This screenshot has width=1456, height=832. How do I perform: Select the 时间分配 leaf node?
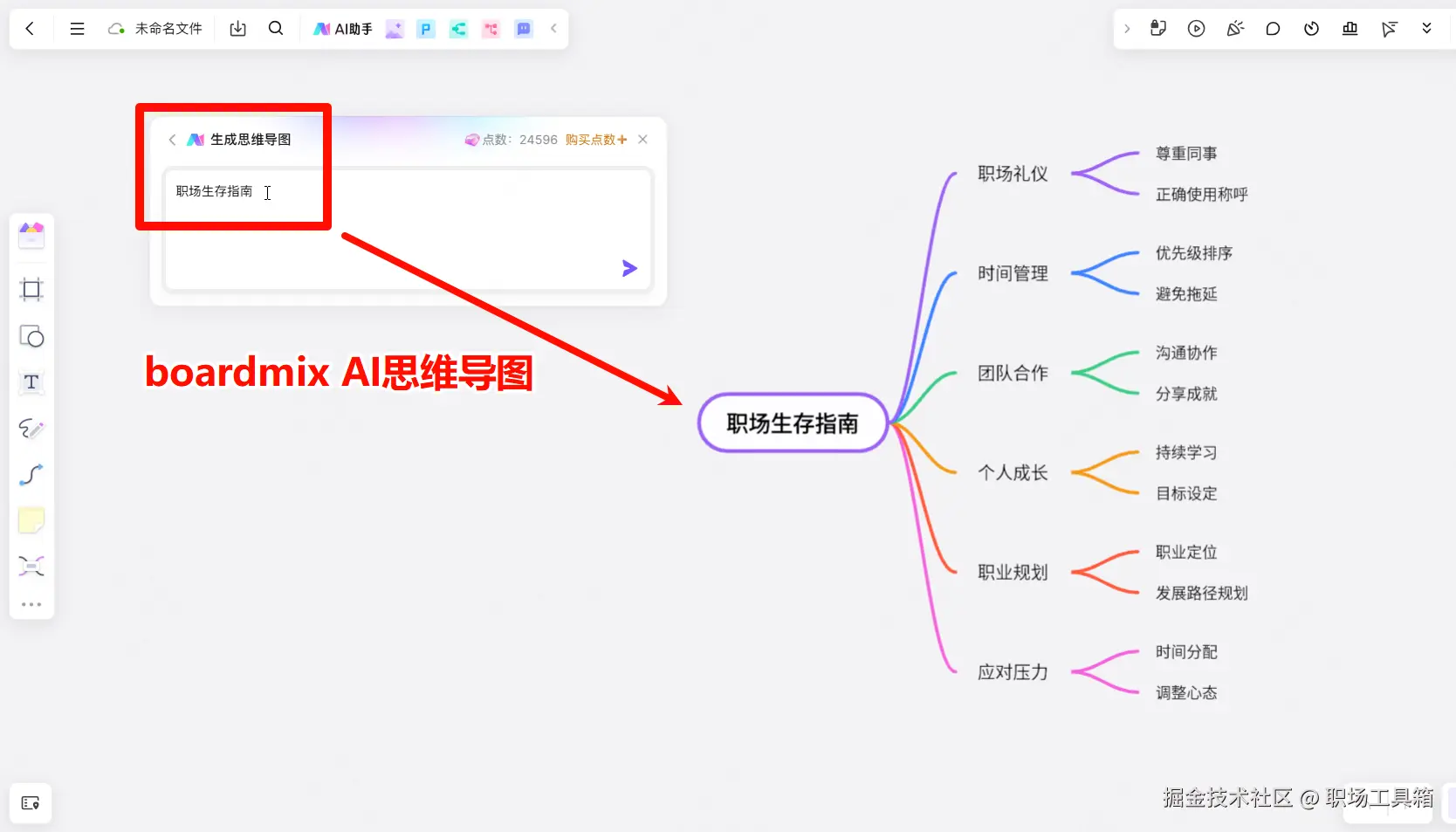(1186, 652)
